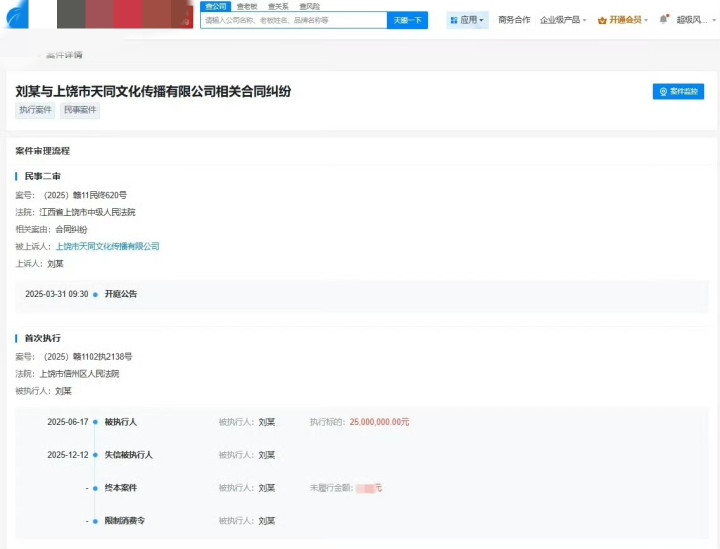Viewport: 720px width, 549px height.
Task: Click court name 江西省上饶市中级人民法院
Action: 87,213
